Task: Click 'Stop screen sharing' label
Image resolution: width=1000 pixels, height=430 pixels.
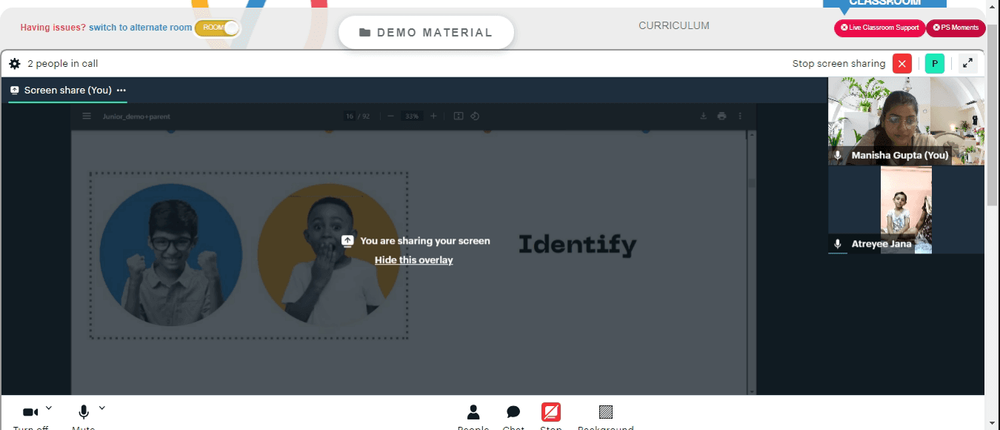Action: click(839, 64)
